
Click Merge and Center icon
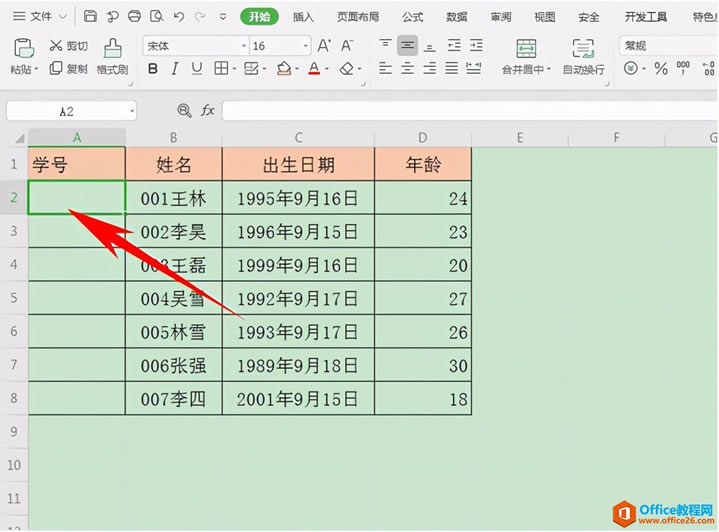tap(526, 48)
